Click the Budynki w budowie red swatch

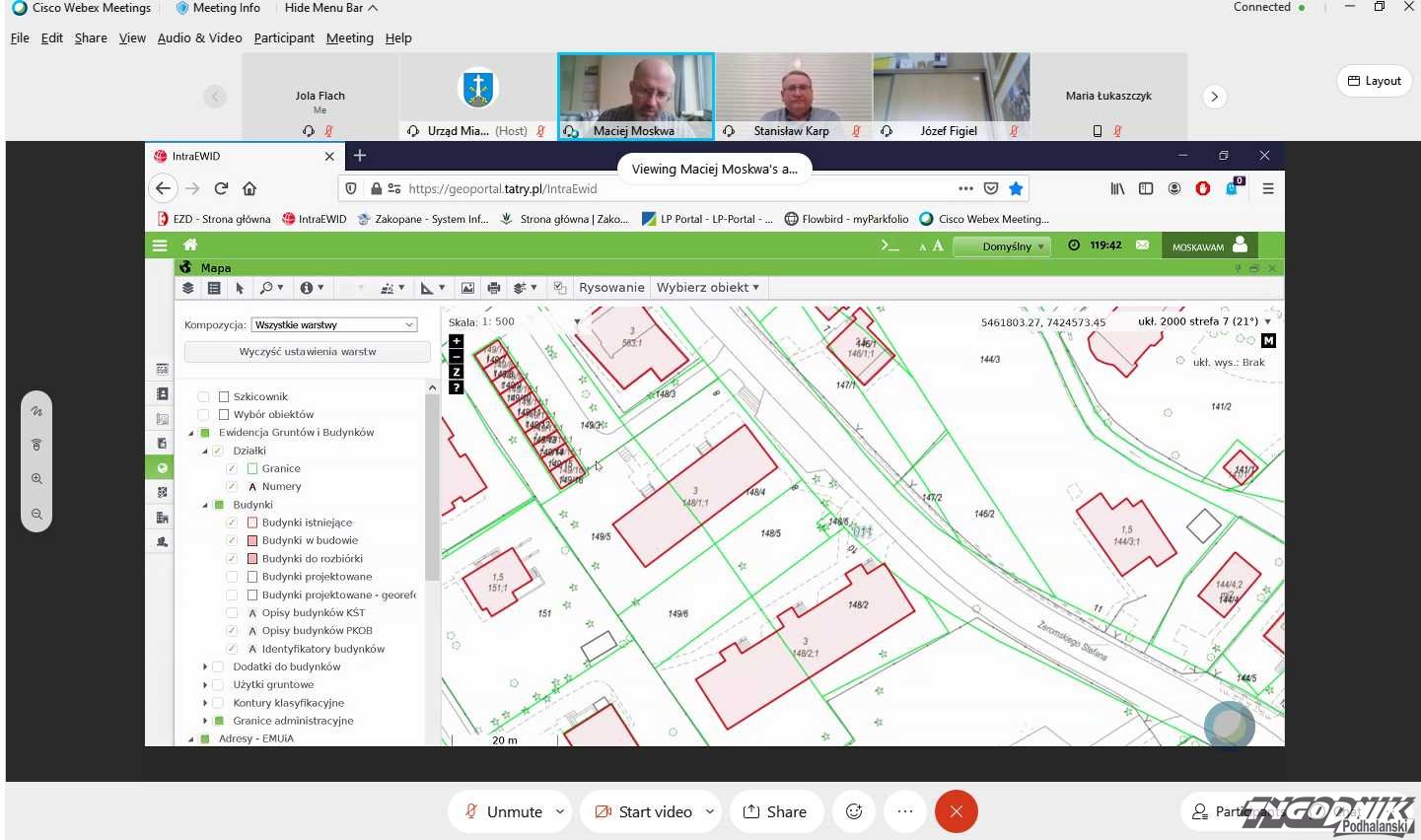pyautogui.click(x=252, y=540)
